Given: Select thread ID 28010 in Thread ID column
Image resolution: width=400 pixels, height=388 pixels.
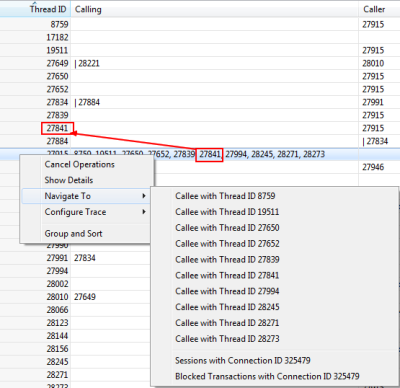Looking at the screenshot, I should (57, 297).
